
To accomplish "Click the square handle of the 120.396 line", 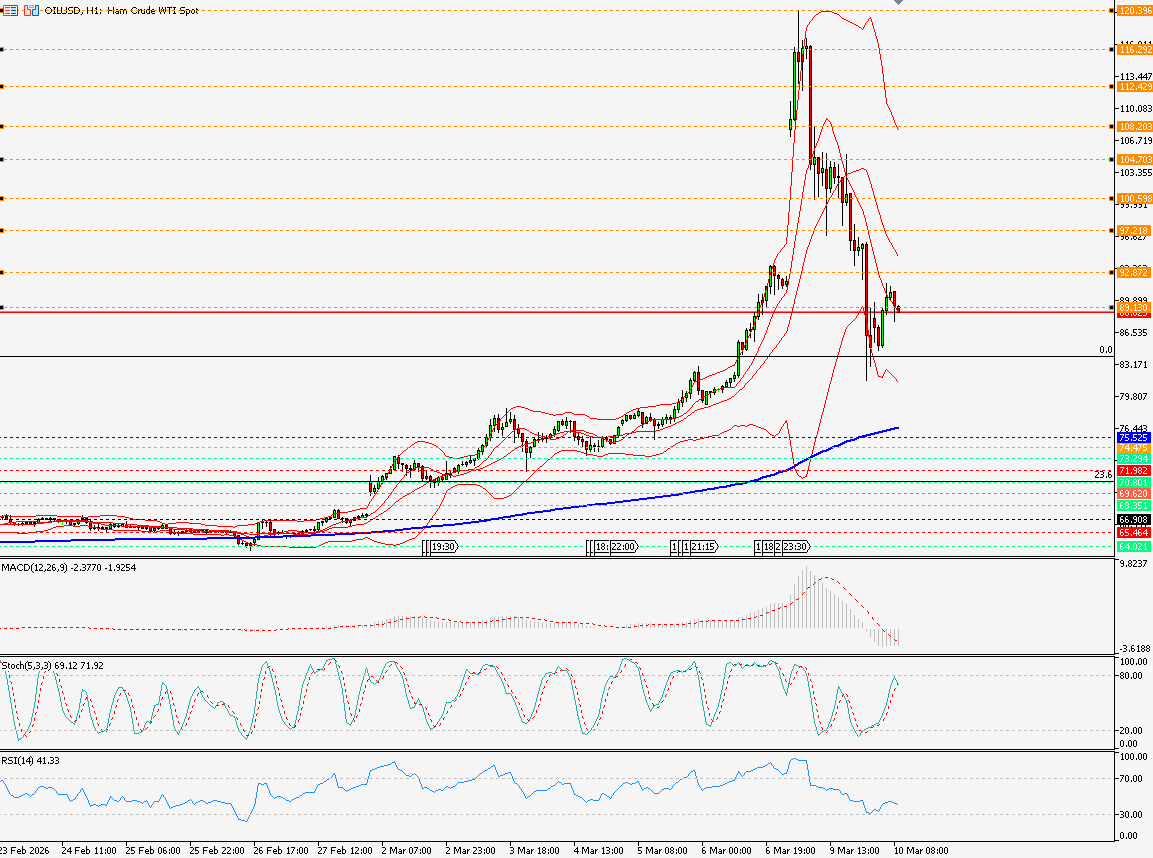I will click(x=3, y=11).
